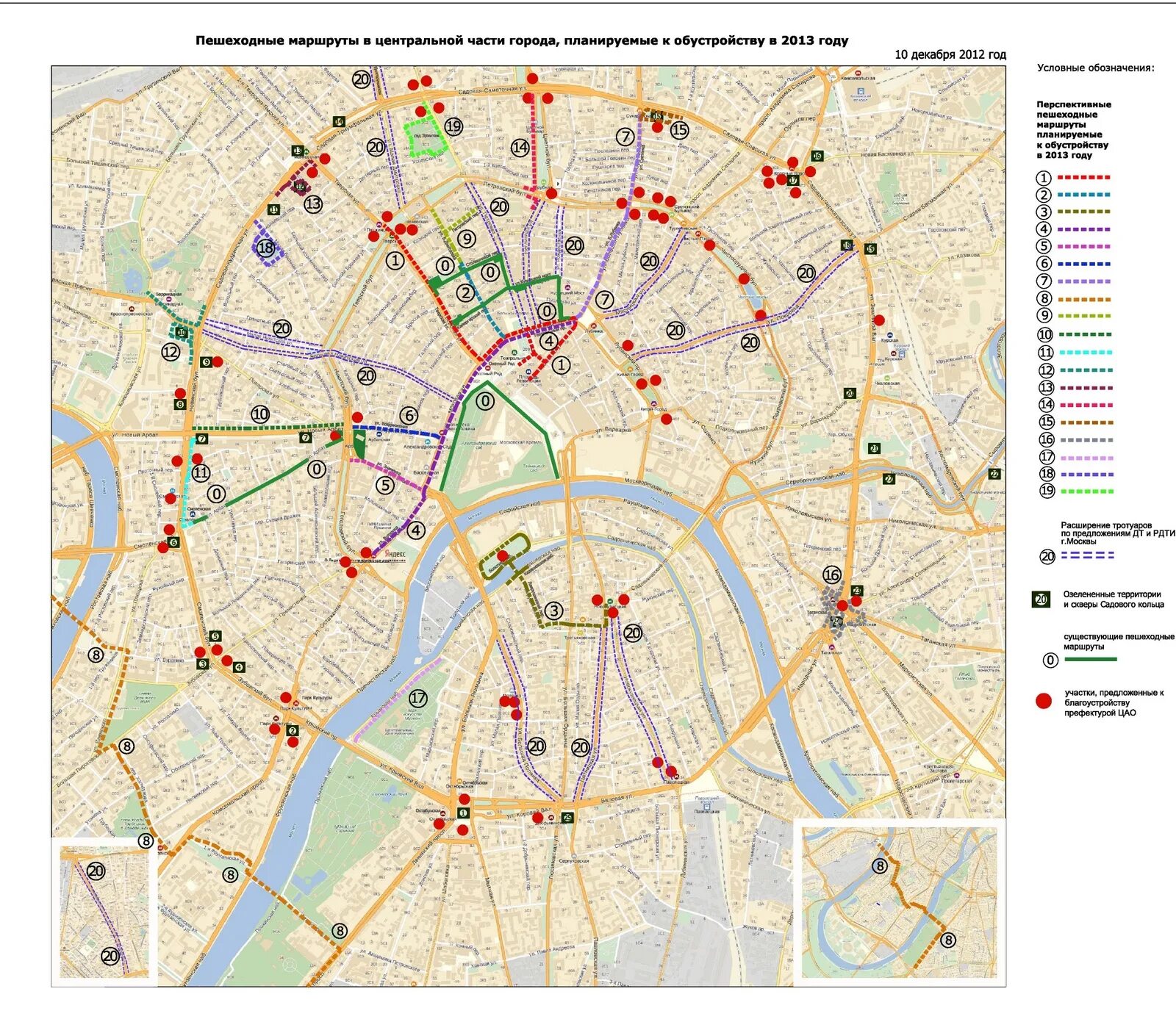Screen dimensions: 1176x1019
Task: Click the 'Чкаловская' metro station label
Action: [888, 383]
